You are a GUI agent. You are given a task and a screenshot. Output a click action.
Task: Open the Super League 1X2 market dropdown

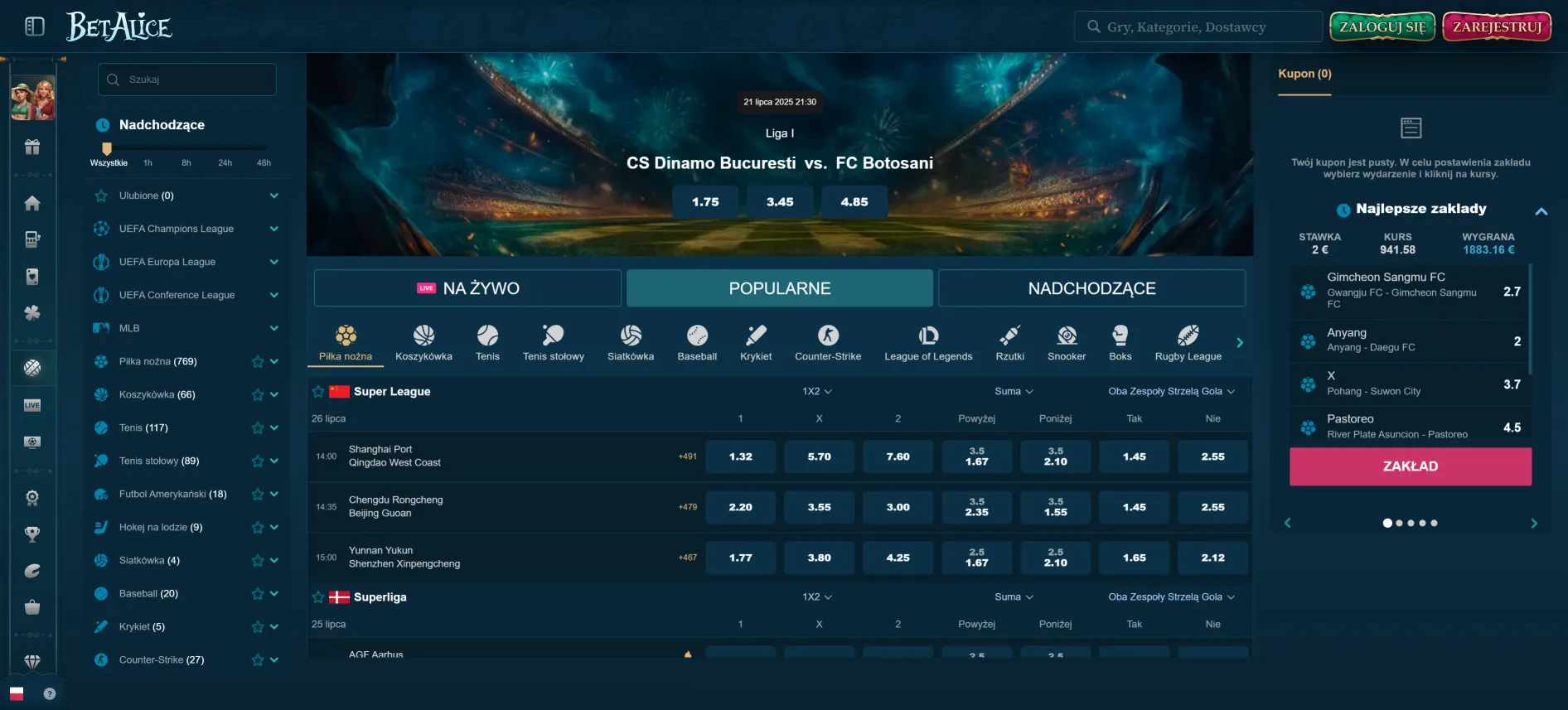[x=817, y=391]
